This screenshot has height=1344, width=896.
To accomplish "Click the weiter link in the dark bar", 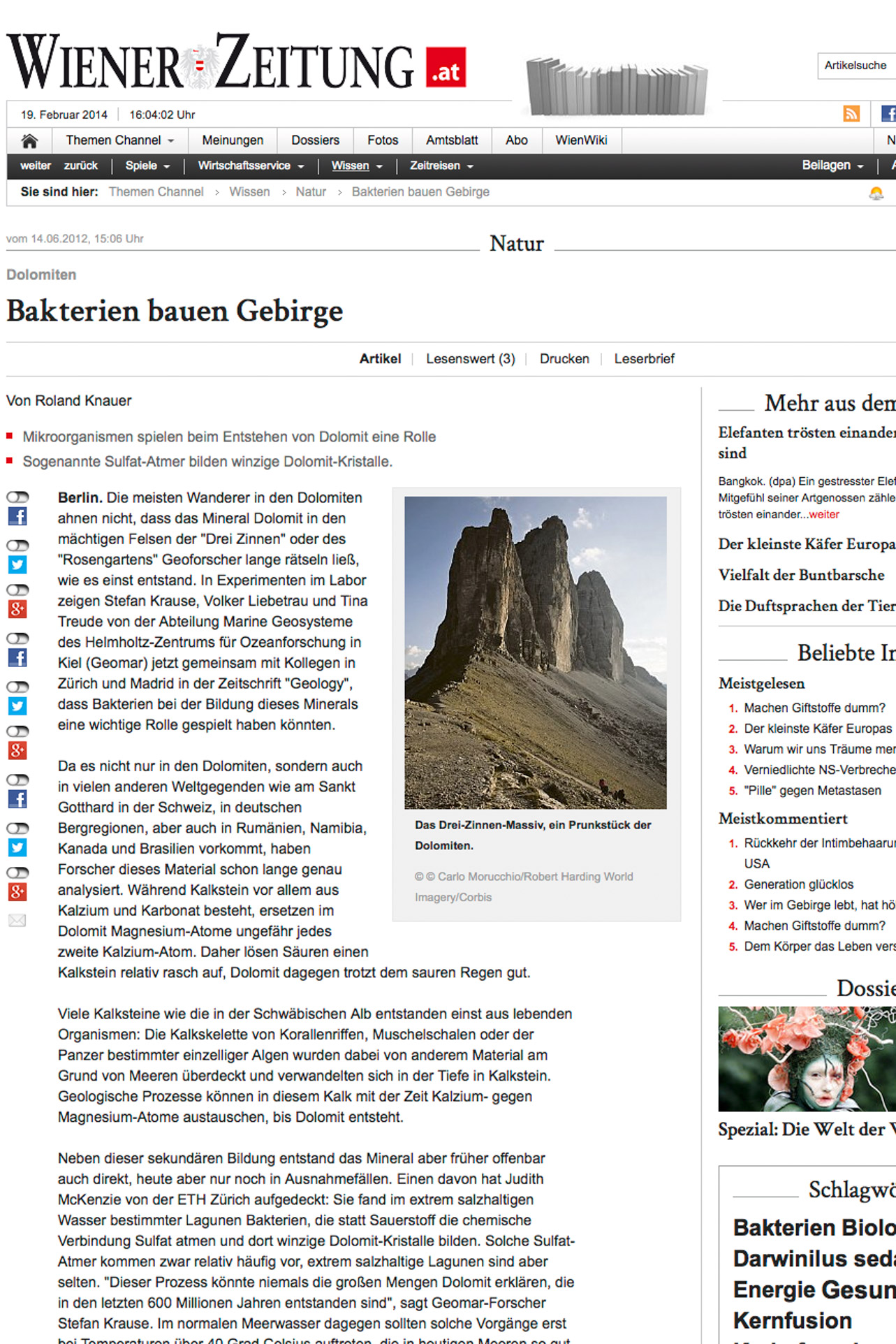I will coord(36,166).
